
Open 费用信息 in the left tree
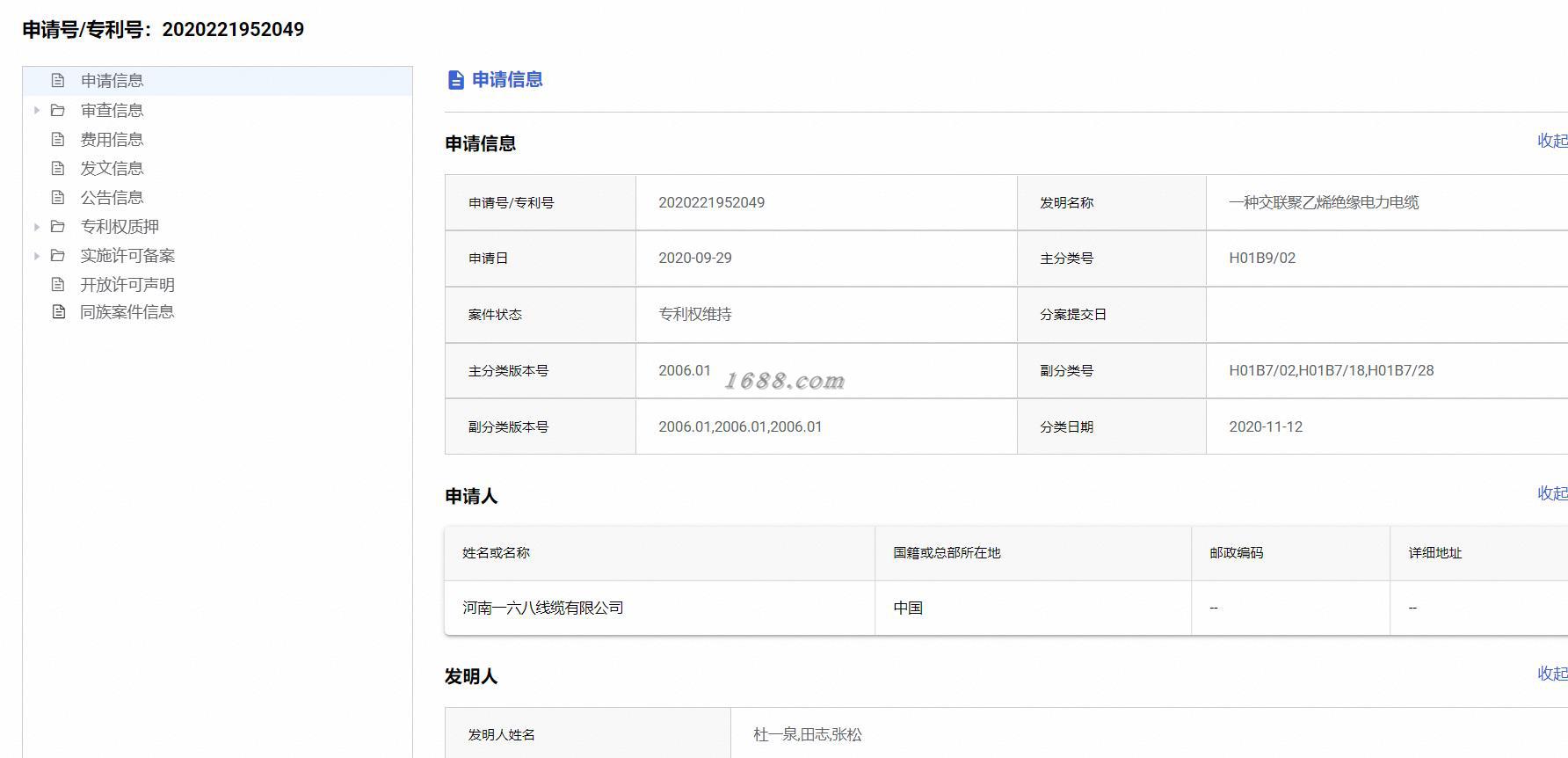coord(112,139)
